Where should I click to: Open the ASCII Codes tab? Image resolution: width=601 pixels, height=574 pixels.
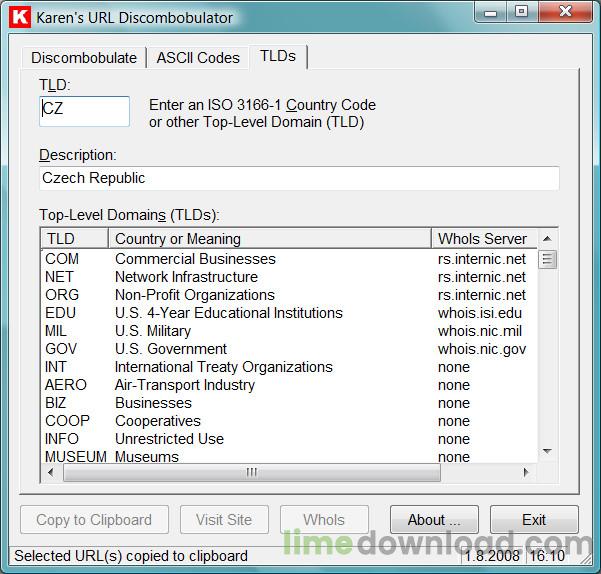pyautogui.click(x=198, y=58)
